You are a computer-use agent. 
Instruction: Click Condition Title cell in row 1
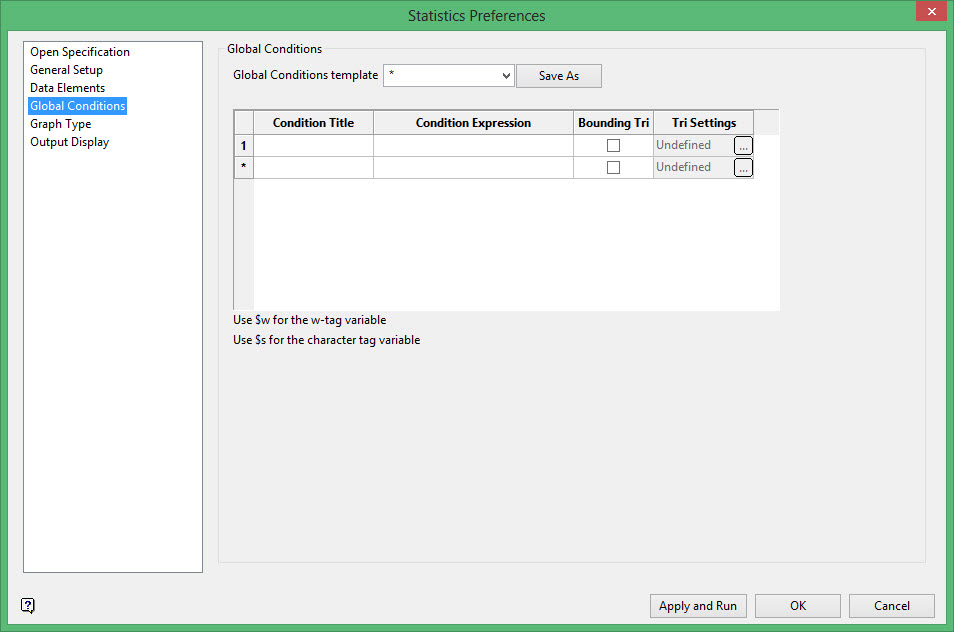pyautogui.click(x=313, y=146)
